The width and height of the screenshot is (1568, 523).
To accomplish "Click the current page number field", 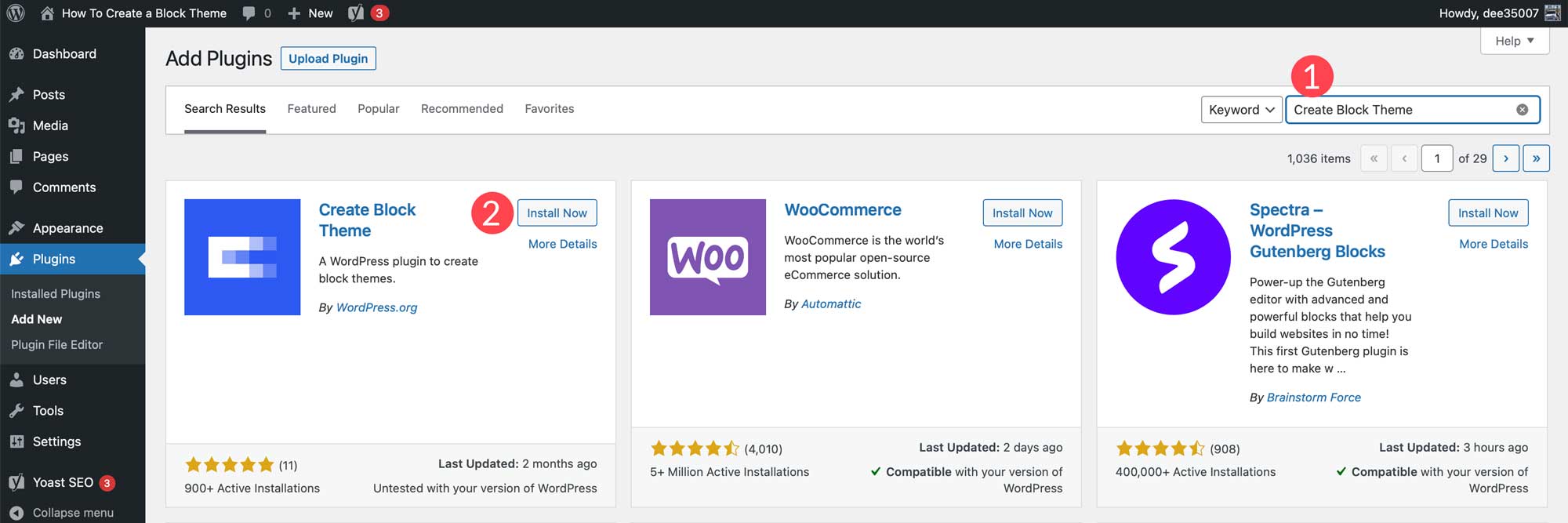I will pos(1436,158).
